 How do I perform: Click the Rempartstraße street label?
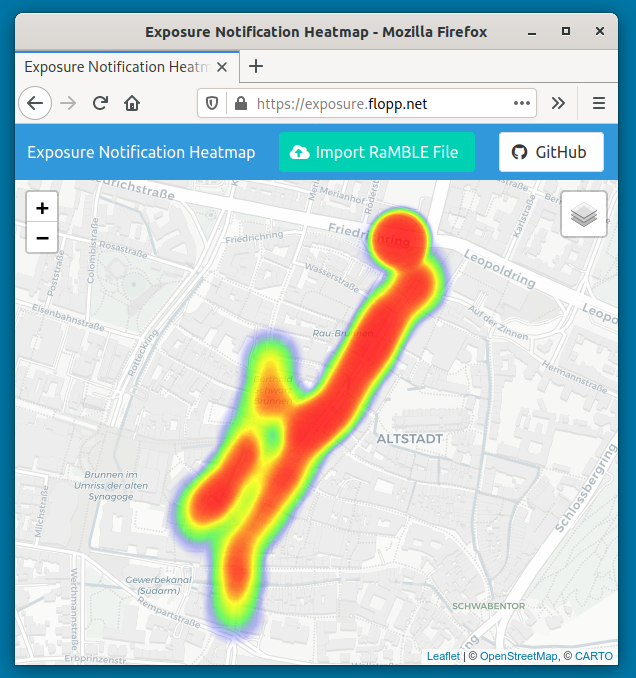coord(169,612)
